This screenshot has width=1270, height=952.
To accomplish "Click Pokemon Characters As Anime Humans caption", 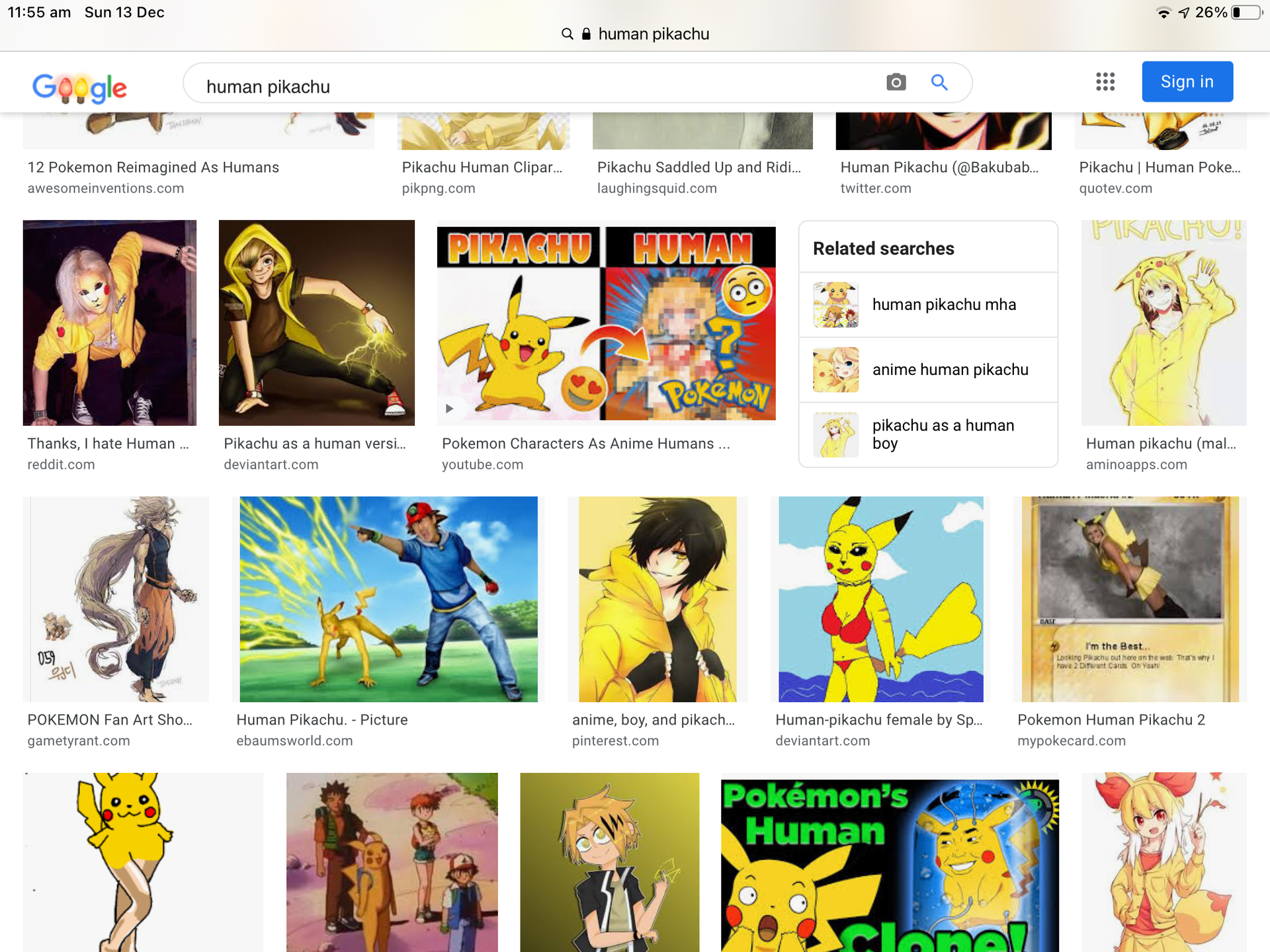I will (586, 444).
